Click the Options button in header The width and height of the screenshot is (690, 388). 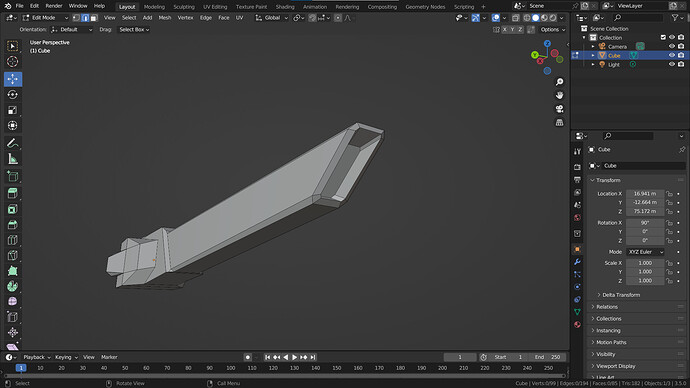point(552,29)
